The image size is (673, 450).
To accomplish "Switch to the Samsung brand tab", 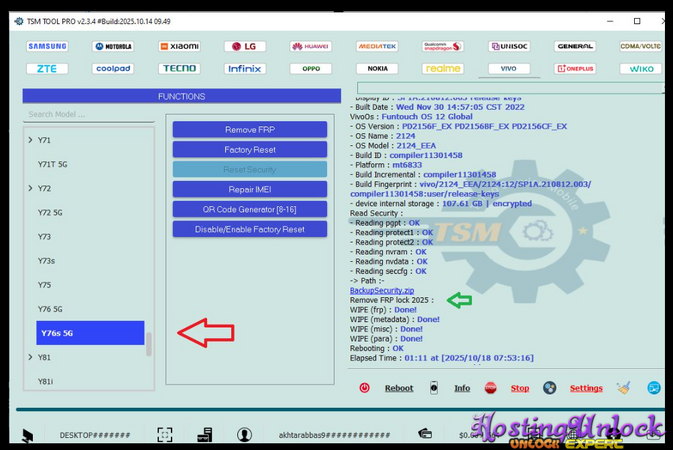I will click(47, 46).
